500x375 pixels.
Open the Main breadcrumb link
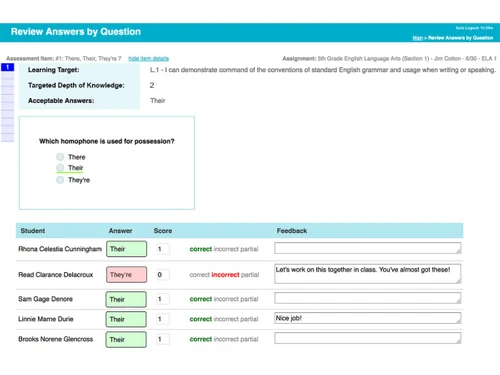pyautogui.click(x=417, y=38)
